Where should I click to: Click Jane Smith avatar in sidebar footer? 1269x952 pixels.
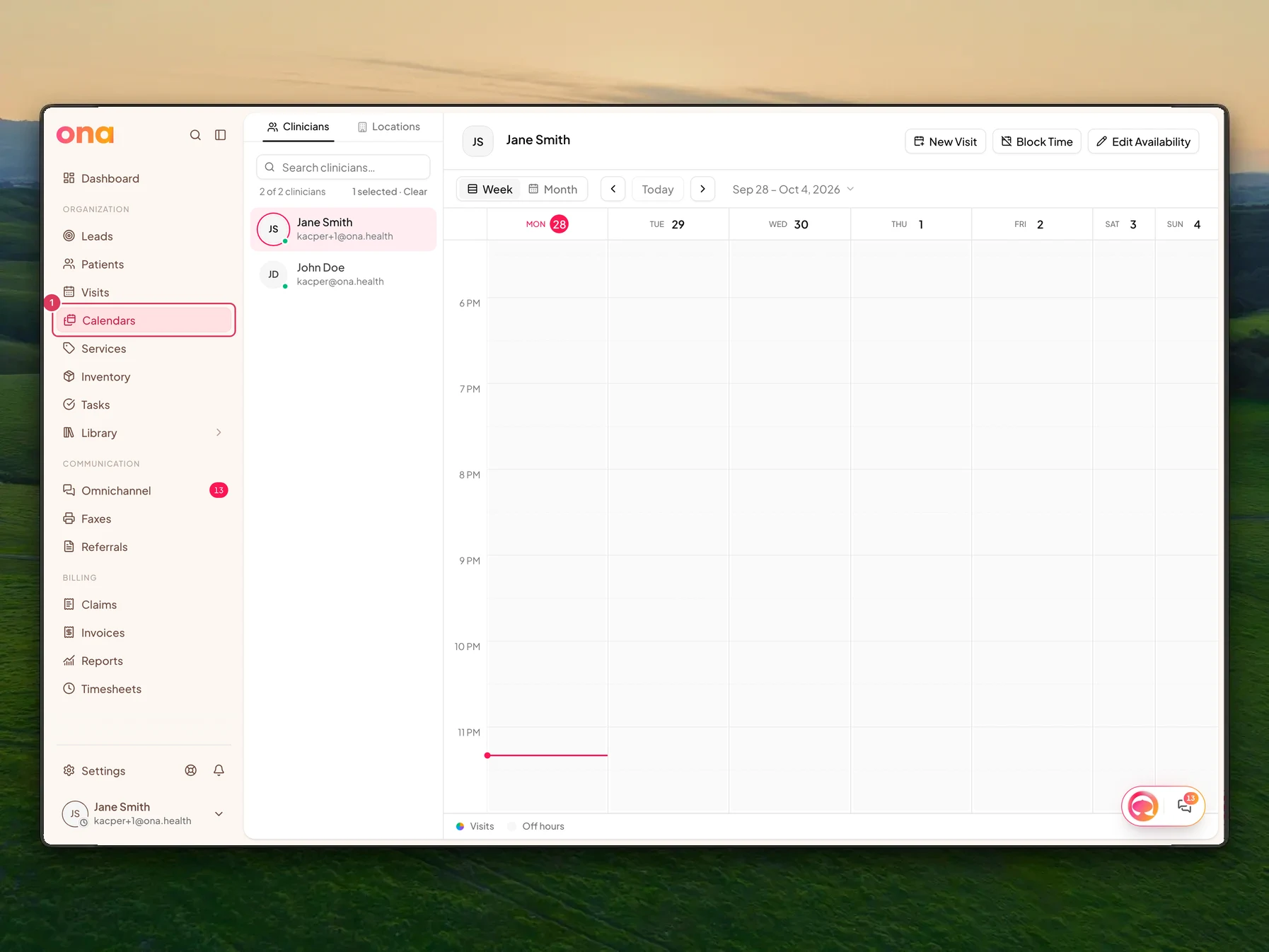(75, 814)
